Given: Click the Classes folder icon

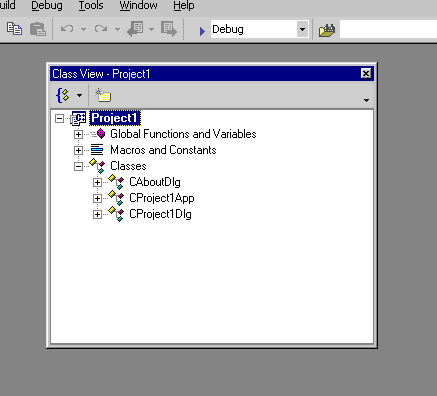Looking at the screenshot, I should click(97, 166).
